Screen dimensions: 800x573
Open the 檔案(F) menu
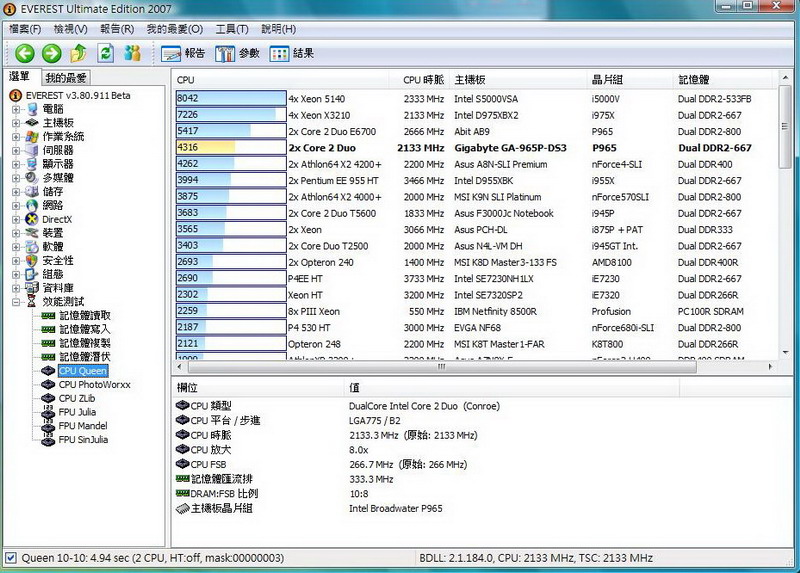click(x=25, y=29)
